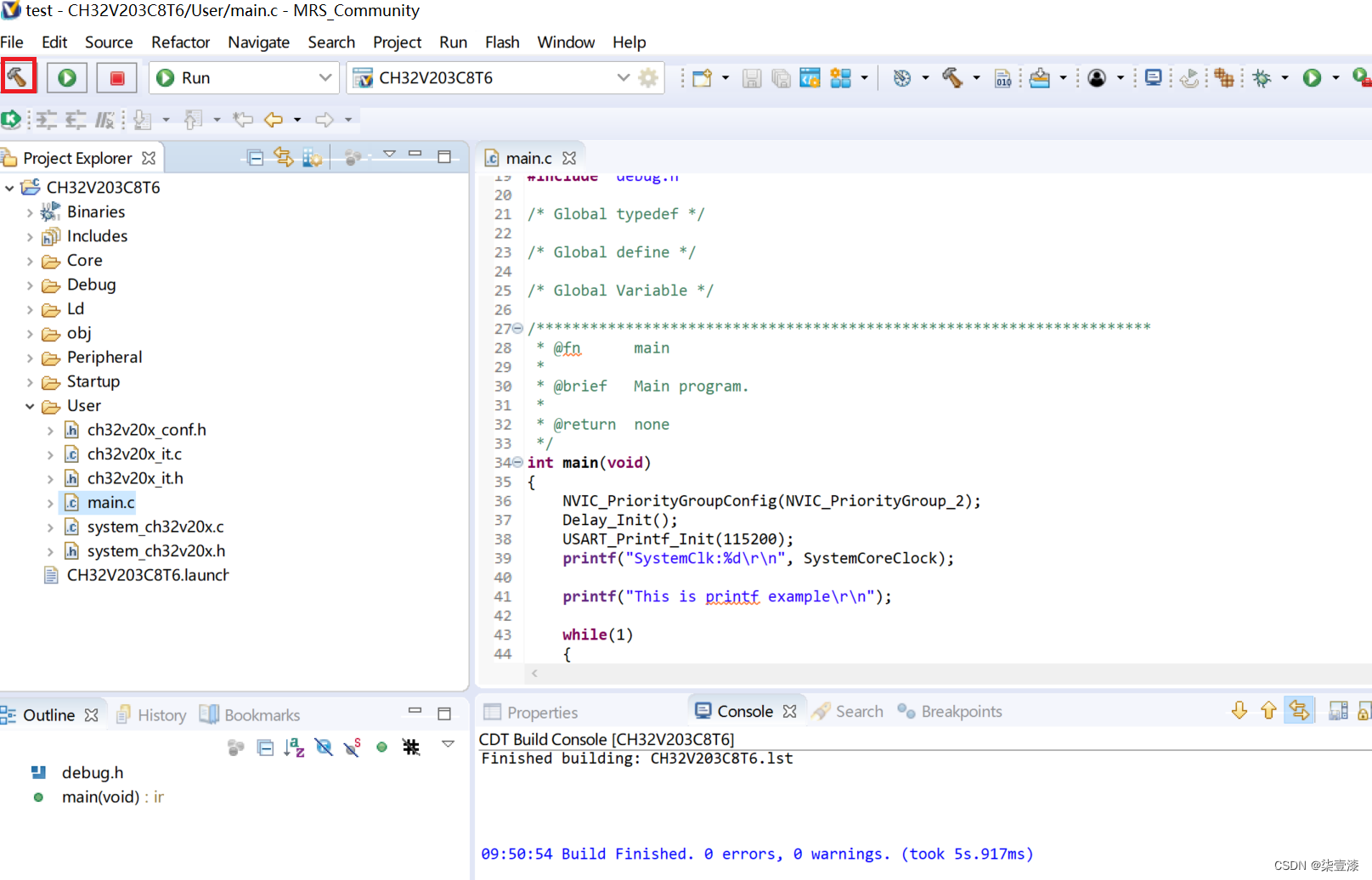Select main(void) in the Outline view
1372x880 pixels.
[100, 797]
